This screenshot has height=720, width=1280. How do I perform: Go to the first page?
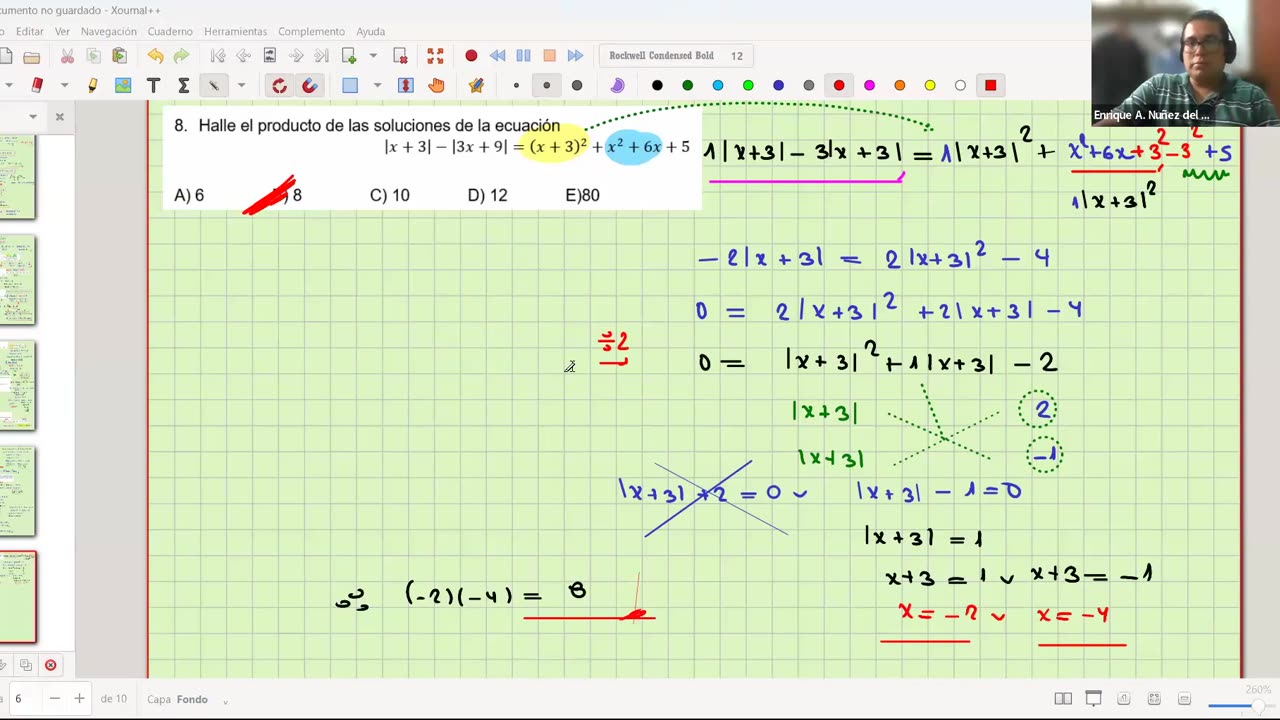pyautogui.click(x=218, y=56)
